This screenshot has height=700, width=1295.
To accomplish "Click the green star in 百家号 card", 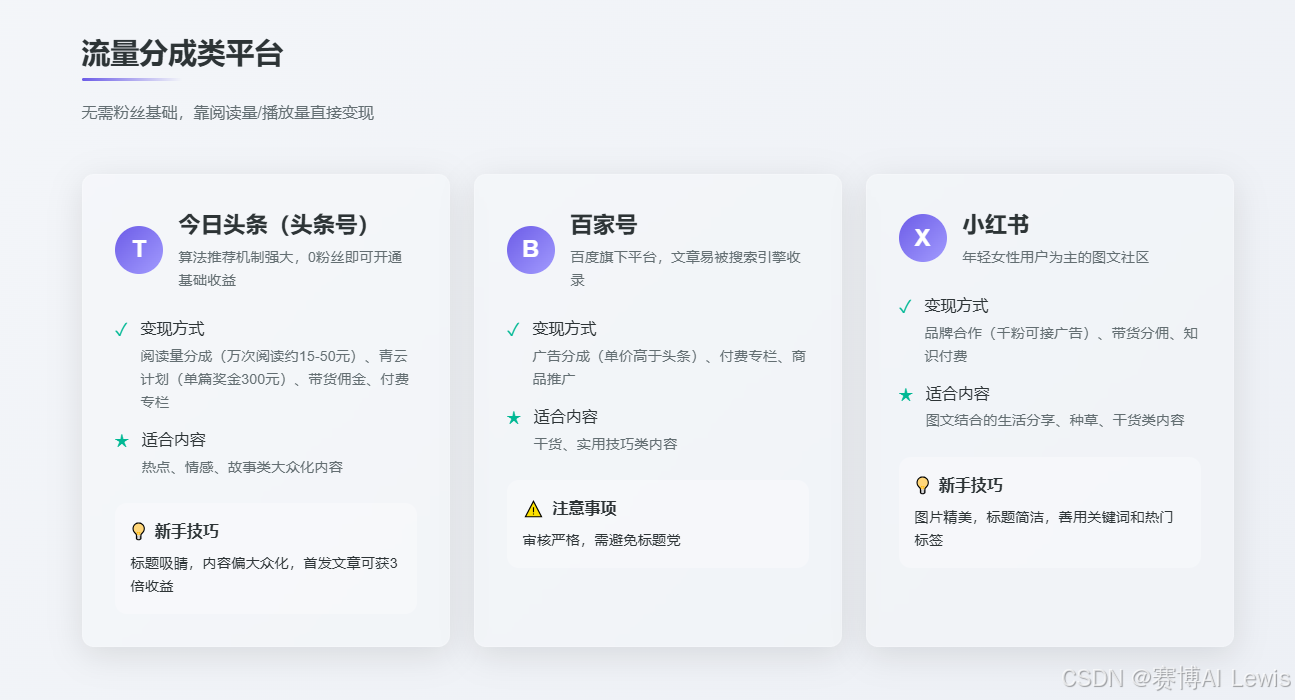I will 514,417.
